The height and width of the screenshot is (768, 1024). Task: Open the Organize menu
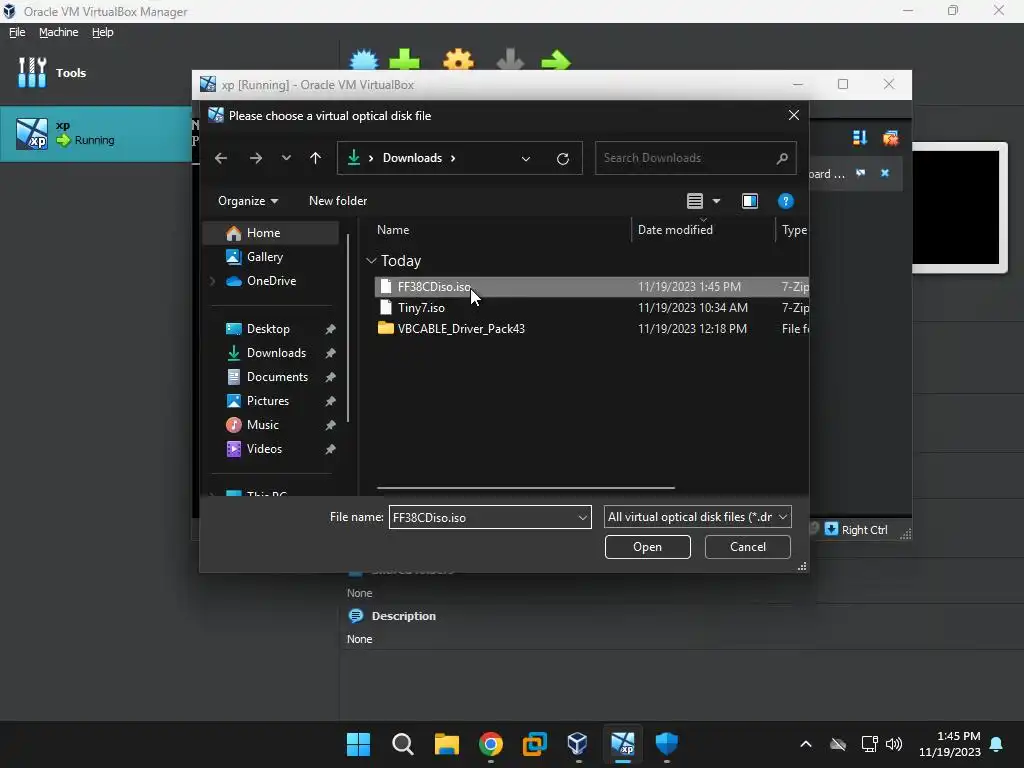pos(248,201)
